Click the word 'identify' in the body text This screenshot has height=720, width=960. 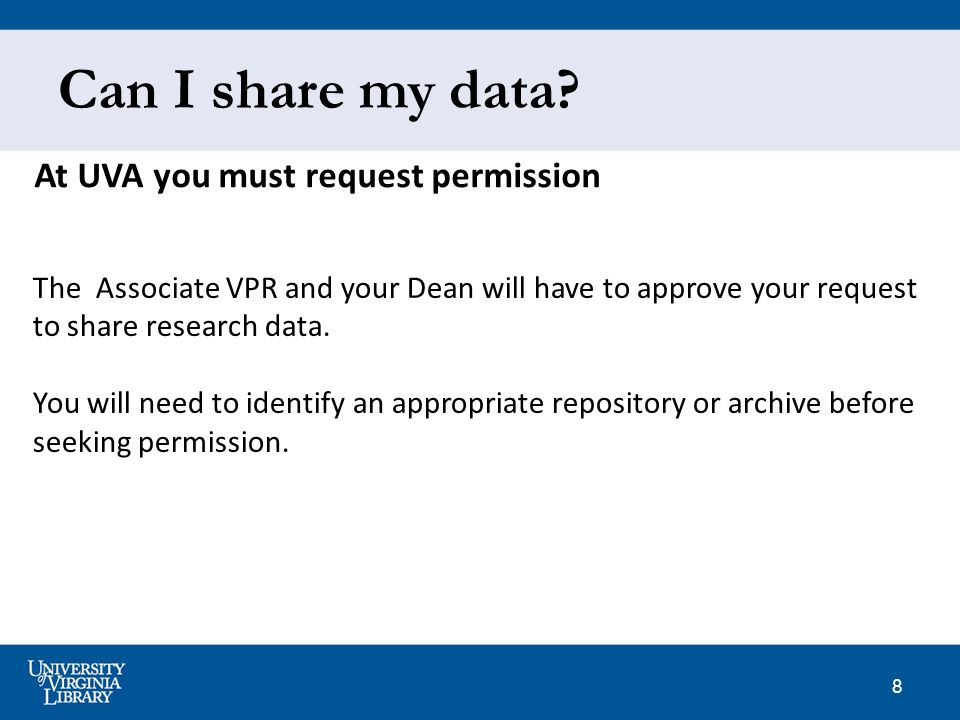click(295, 404)
